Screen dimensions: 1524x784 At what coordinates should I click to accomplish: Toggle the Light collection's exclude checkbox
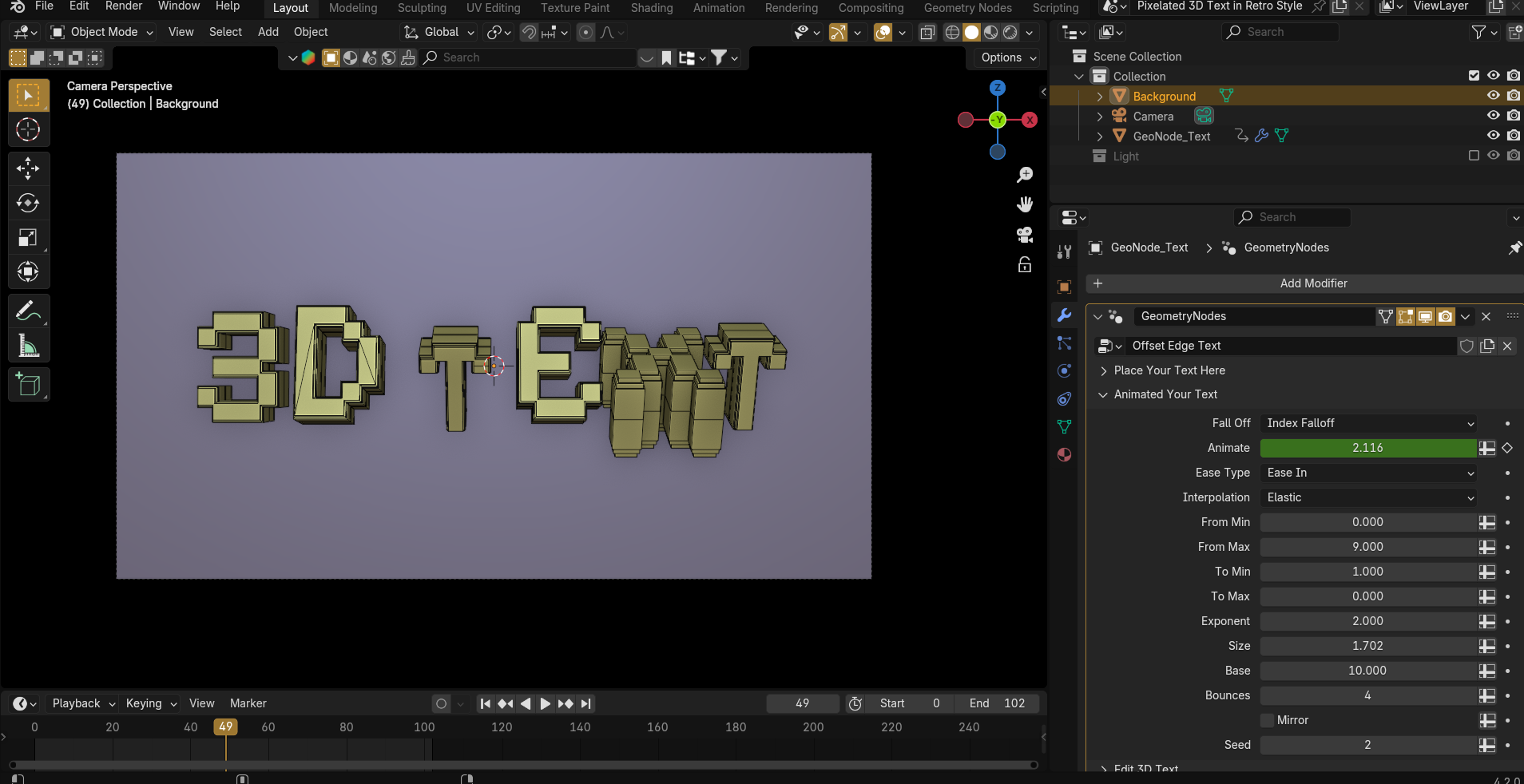coord(1474,156)
